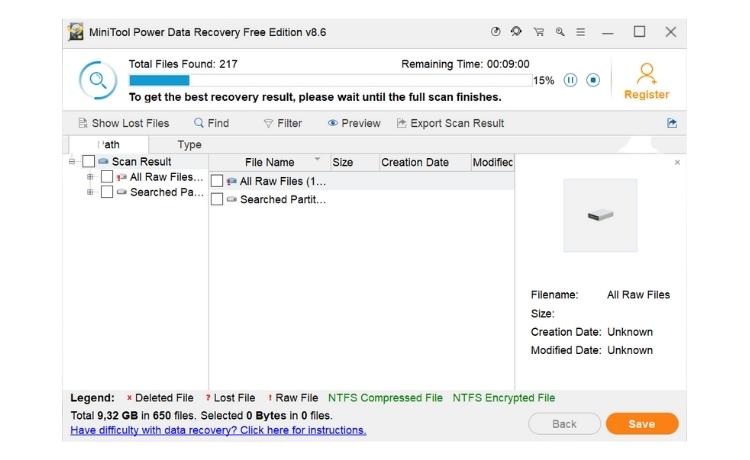Click the Raw File legend entry
Screen dimensions: 750x460
click(x=293, y=398)
